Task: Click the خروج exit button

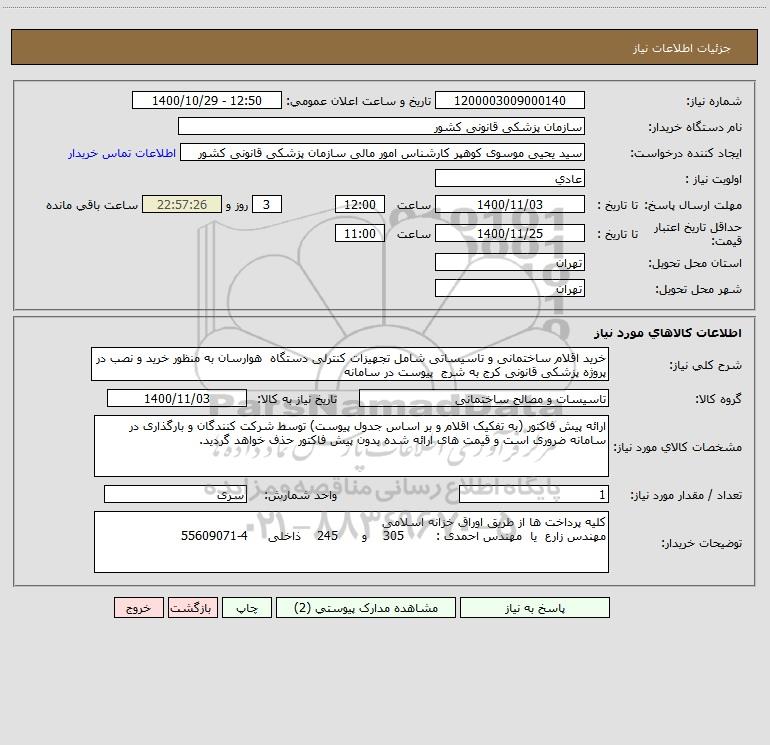Action: tap(138, 608)
